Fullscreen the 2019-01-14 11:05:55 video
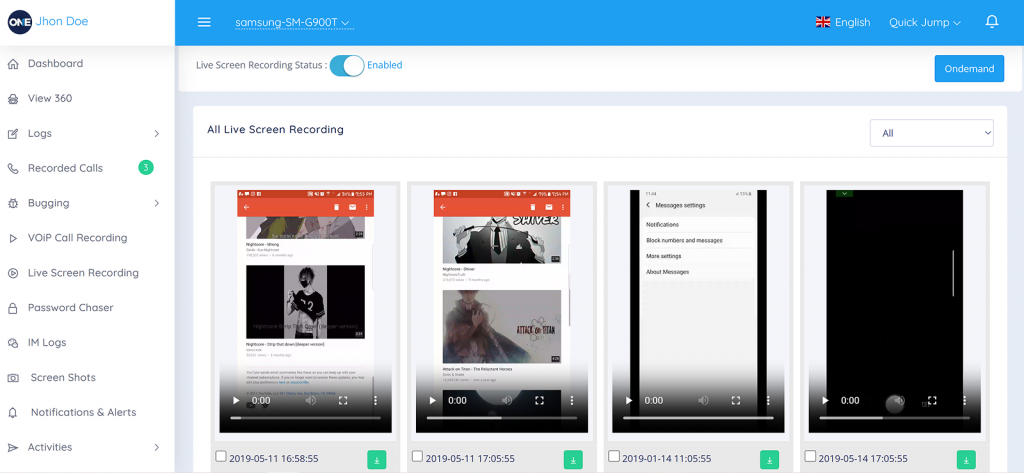Screen dimensions: 1024x473 coord(736,400)
